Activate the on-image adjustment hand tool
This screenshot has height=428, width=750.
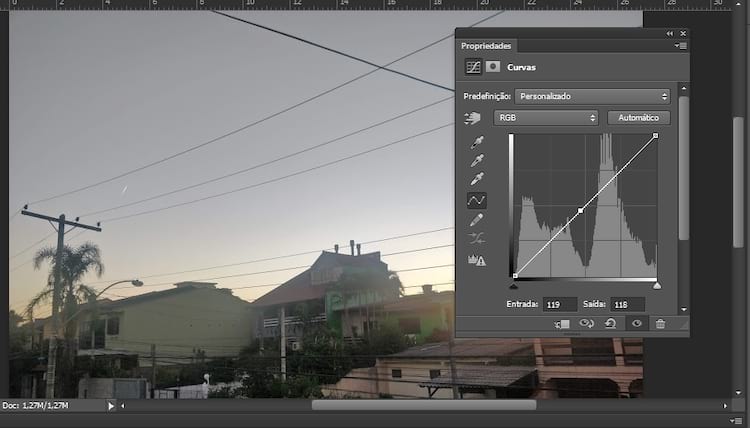472,118
